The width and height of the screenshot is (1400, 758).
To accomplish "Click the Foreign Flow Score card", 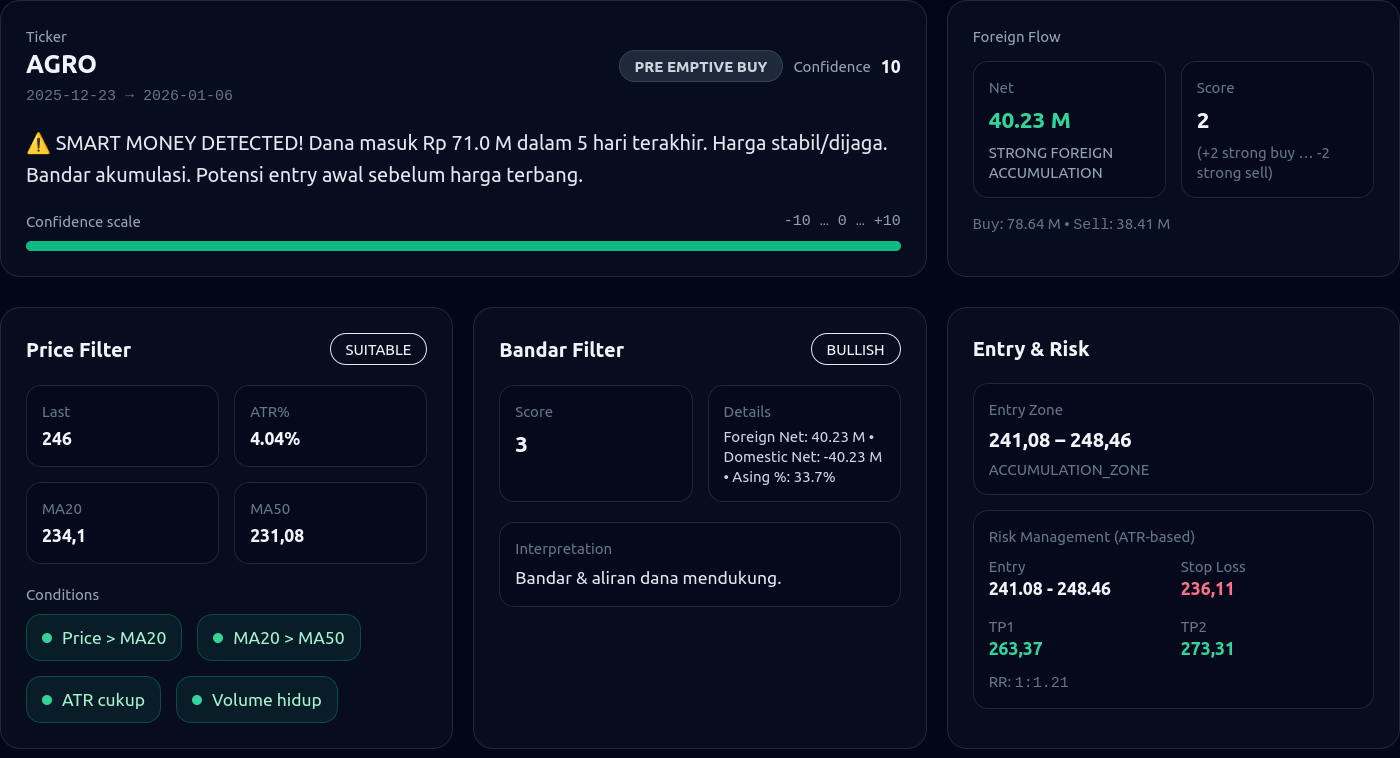I will click(x=1277, y=130).
